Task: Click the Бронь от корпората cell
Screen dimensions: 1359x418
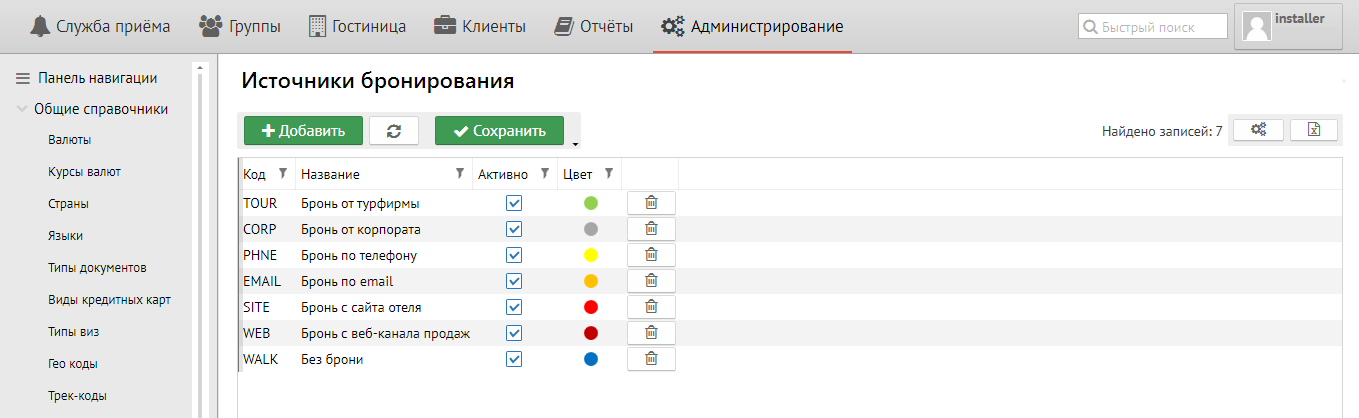Action: point(384,229)
